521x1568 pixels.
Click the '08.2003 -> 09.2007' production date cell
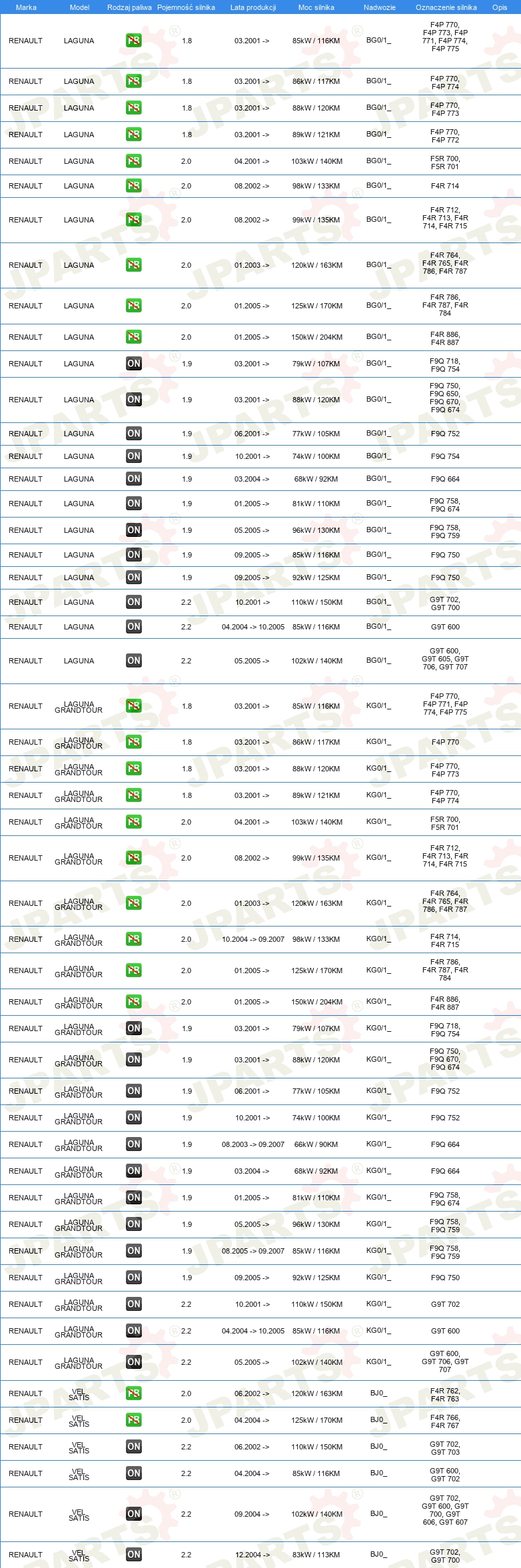[x=253, y=1144]
